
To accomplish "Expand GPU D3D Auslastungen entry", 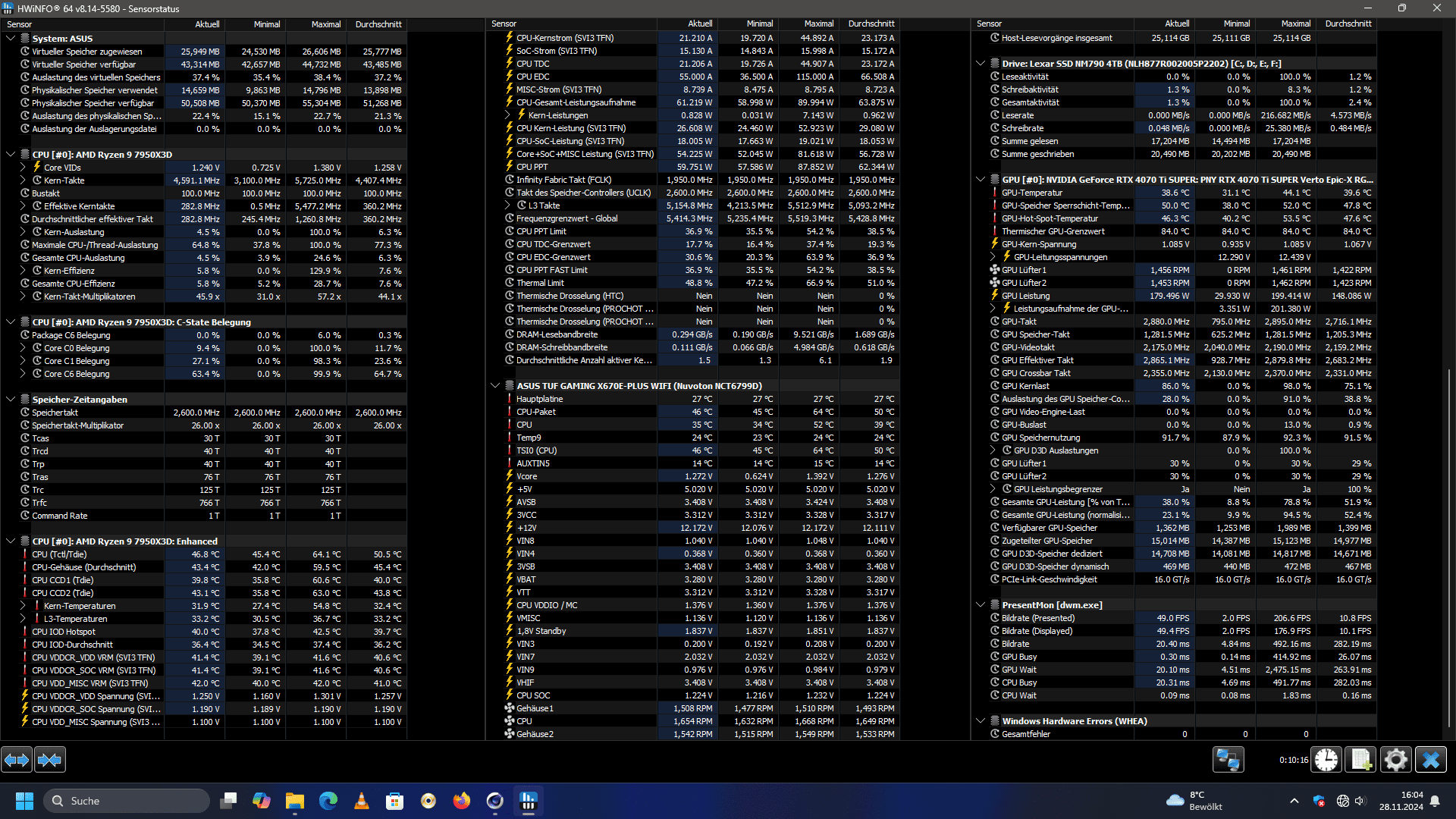I will pyautogui.click(x=993, y=450).
